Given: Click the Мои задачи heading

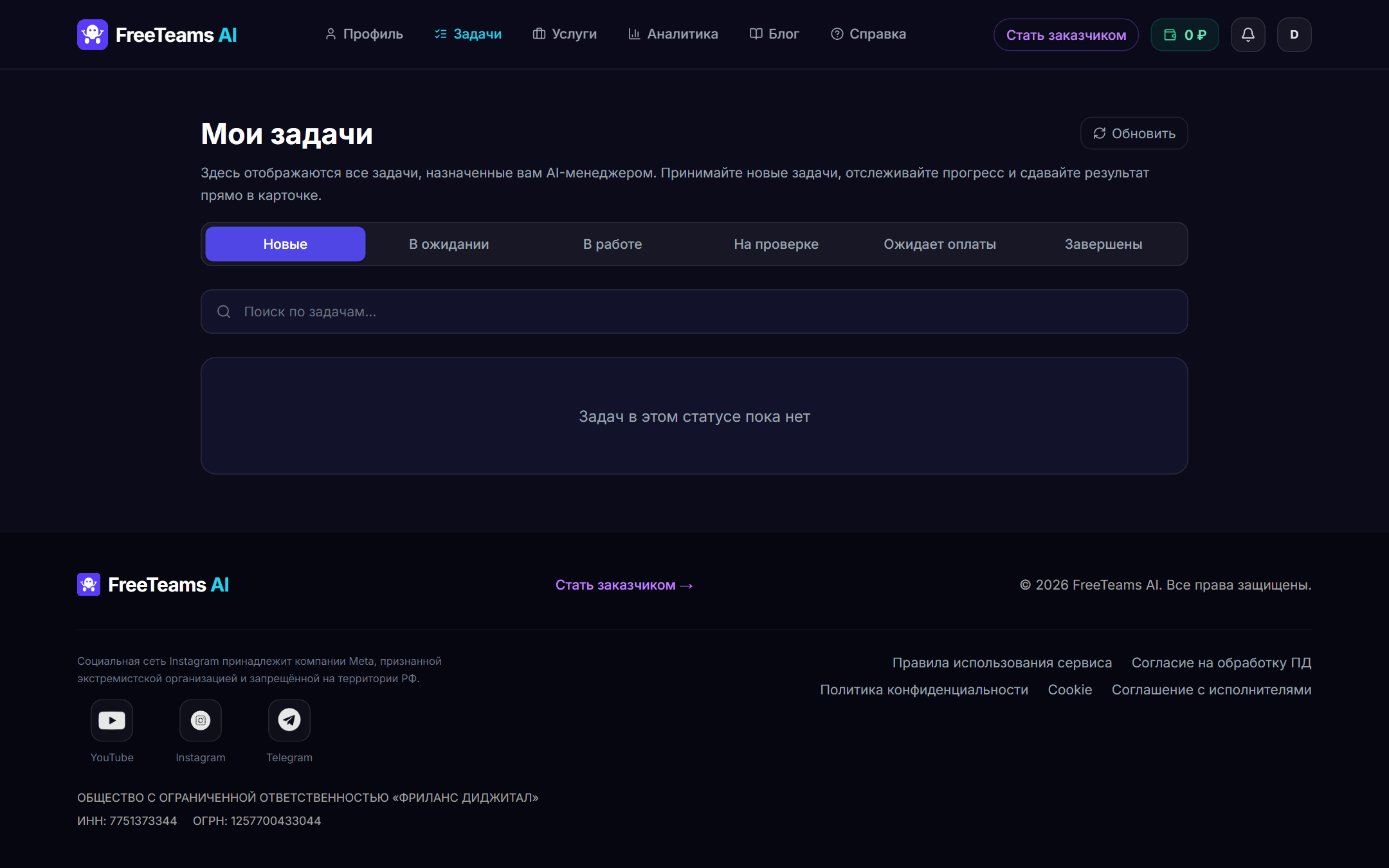Looking at the screenshot, I should [287, 134].
